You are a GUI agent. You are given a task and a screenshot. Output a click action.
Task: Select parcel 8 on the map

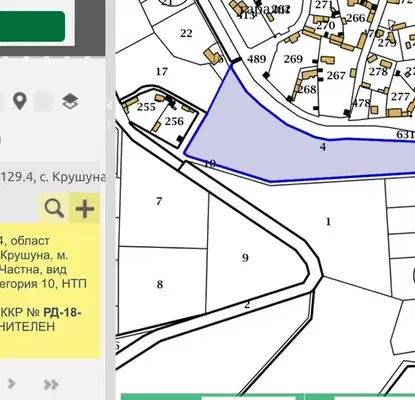pos(160,285)
